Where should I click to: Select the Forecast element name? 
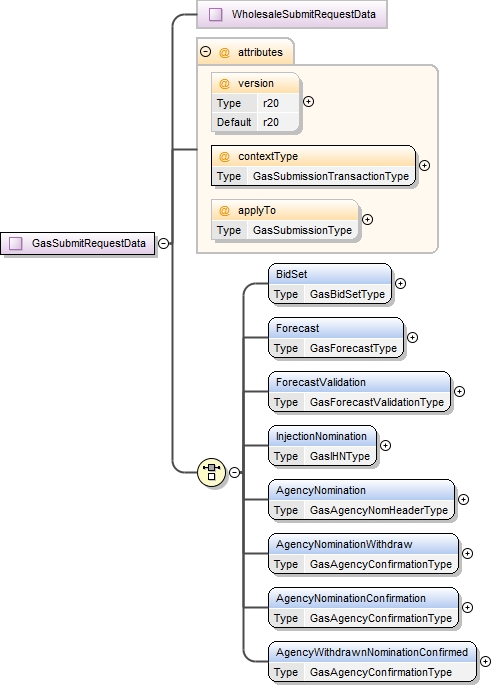[x=298, y=329]
